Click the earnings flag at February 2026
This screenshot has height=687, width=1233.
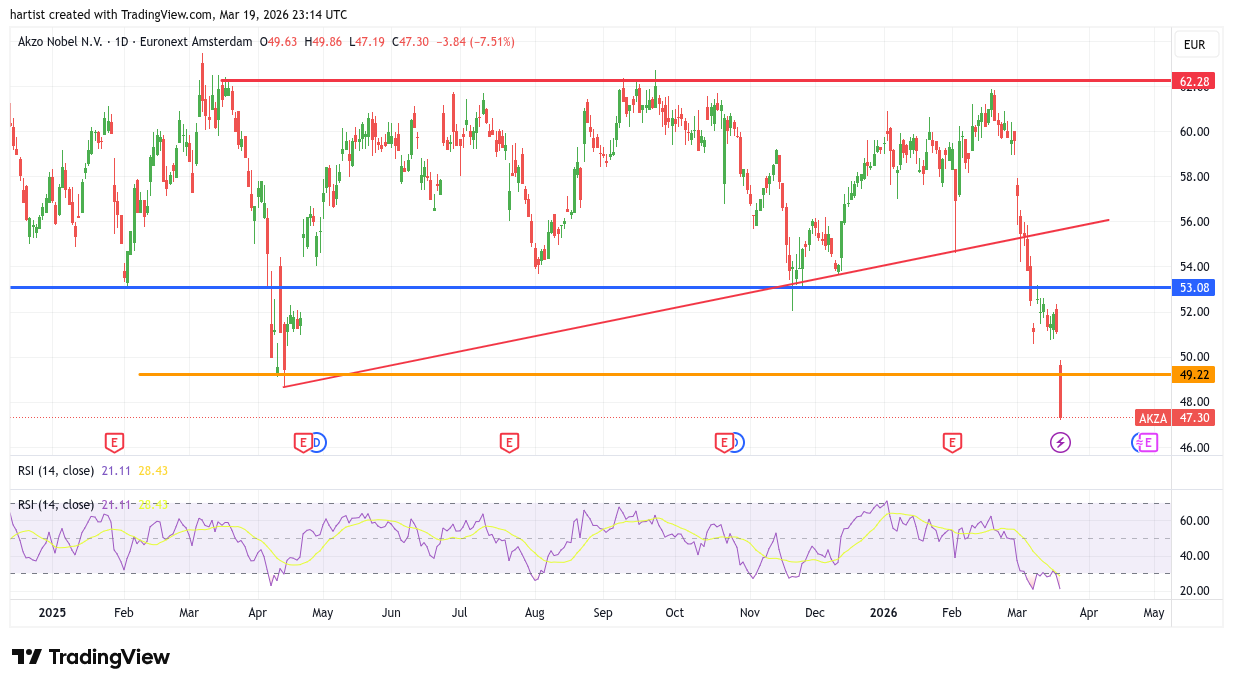[952, 442]
